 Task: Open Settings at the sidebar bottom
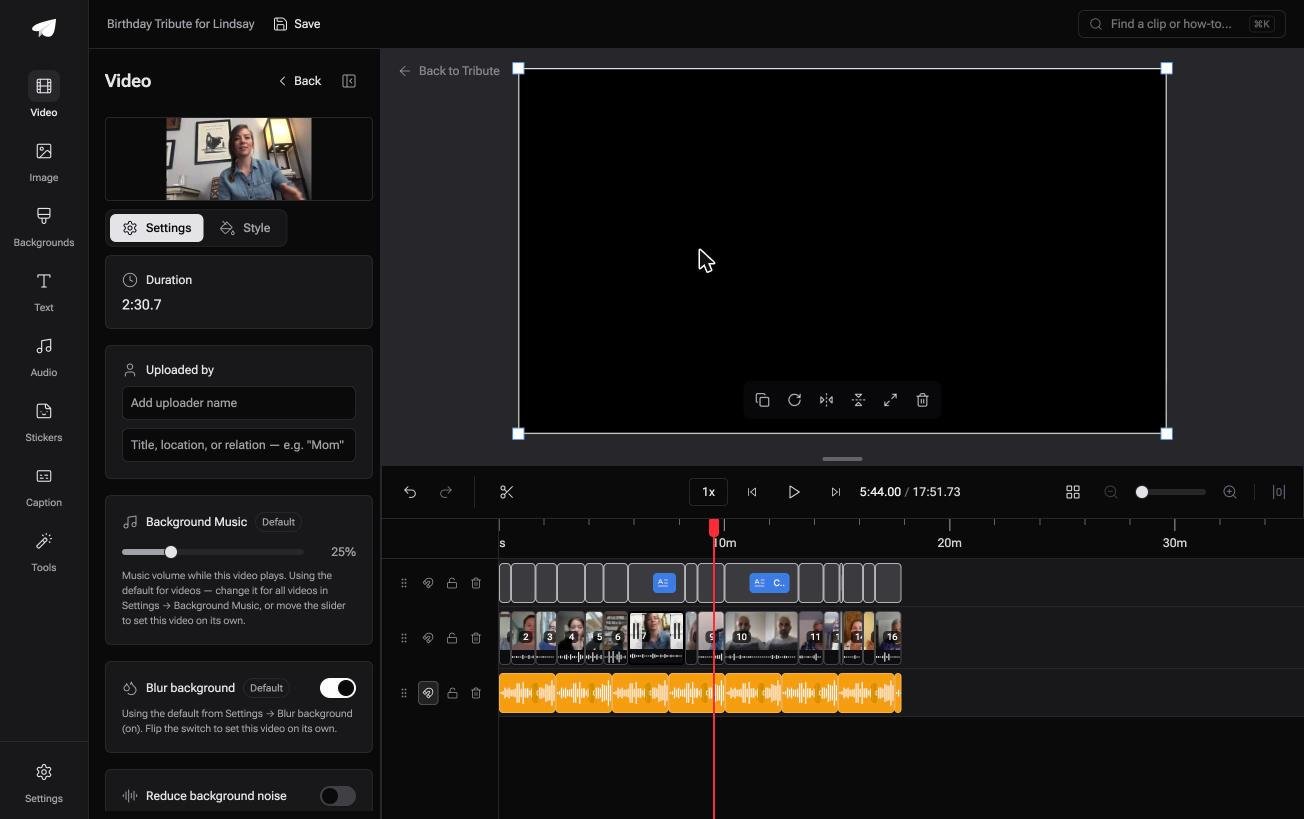click(x=44, y=783)
